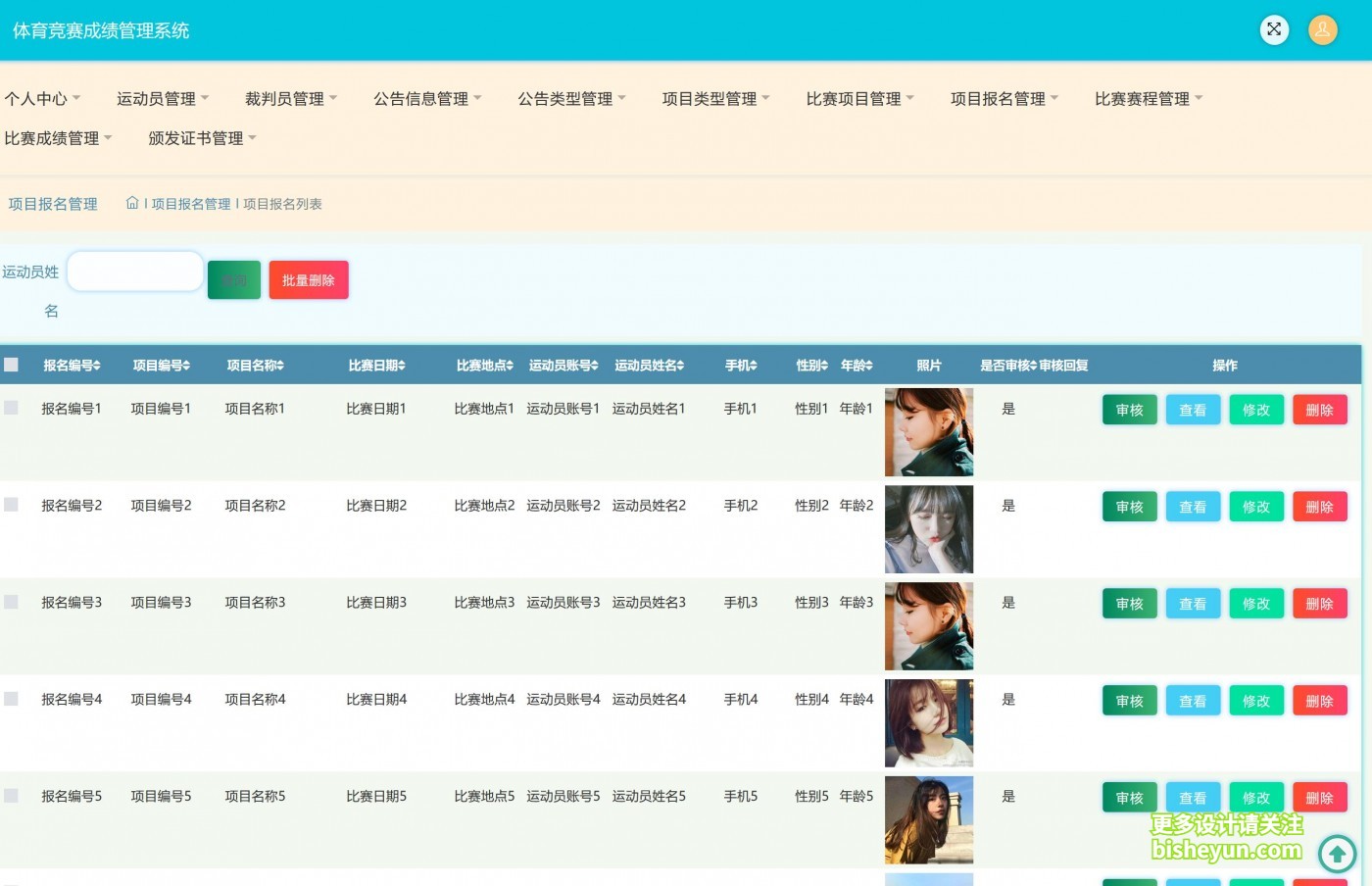Image resolution: width=1372 pixels, height=886 pixels.
Task: Click 查看 for row 报名编号2
Action: (1193, 507)
